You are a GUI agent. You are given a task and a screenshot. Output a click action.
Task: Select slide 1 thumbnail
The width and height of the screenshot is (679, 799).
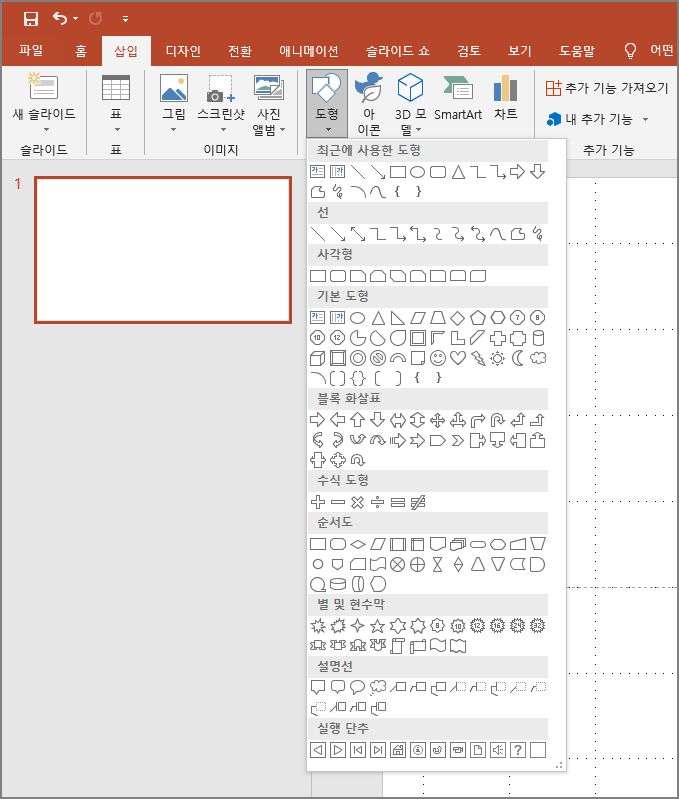(x=163, y=250)
